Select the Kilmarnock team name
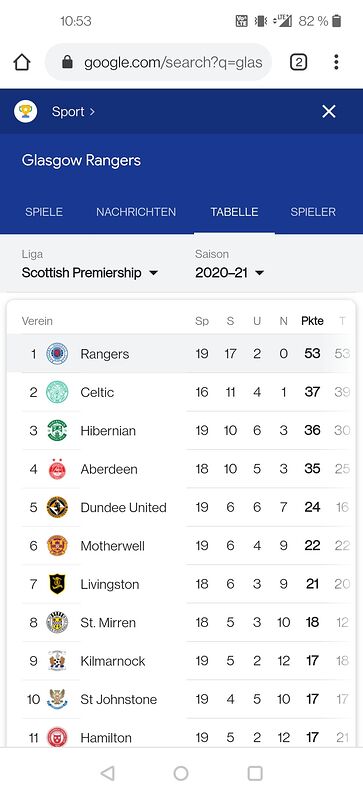363x800 pixels. (113, 661)
